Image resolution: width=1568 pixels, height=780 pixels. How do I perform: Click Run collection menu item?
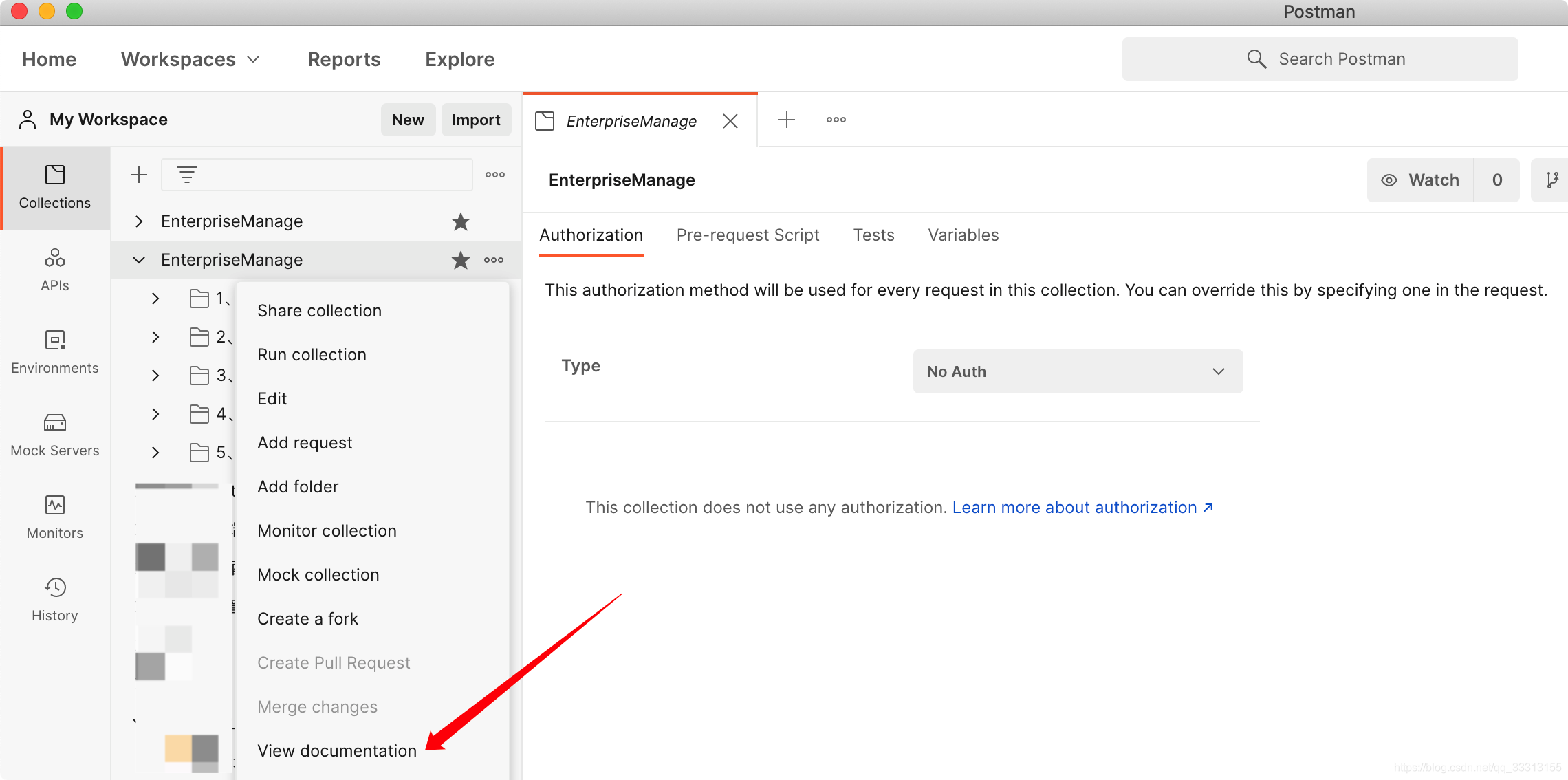click(x=311, y=354)
